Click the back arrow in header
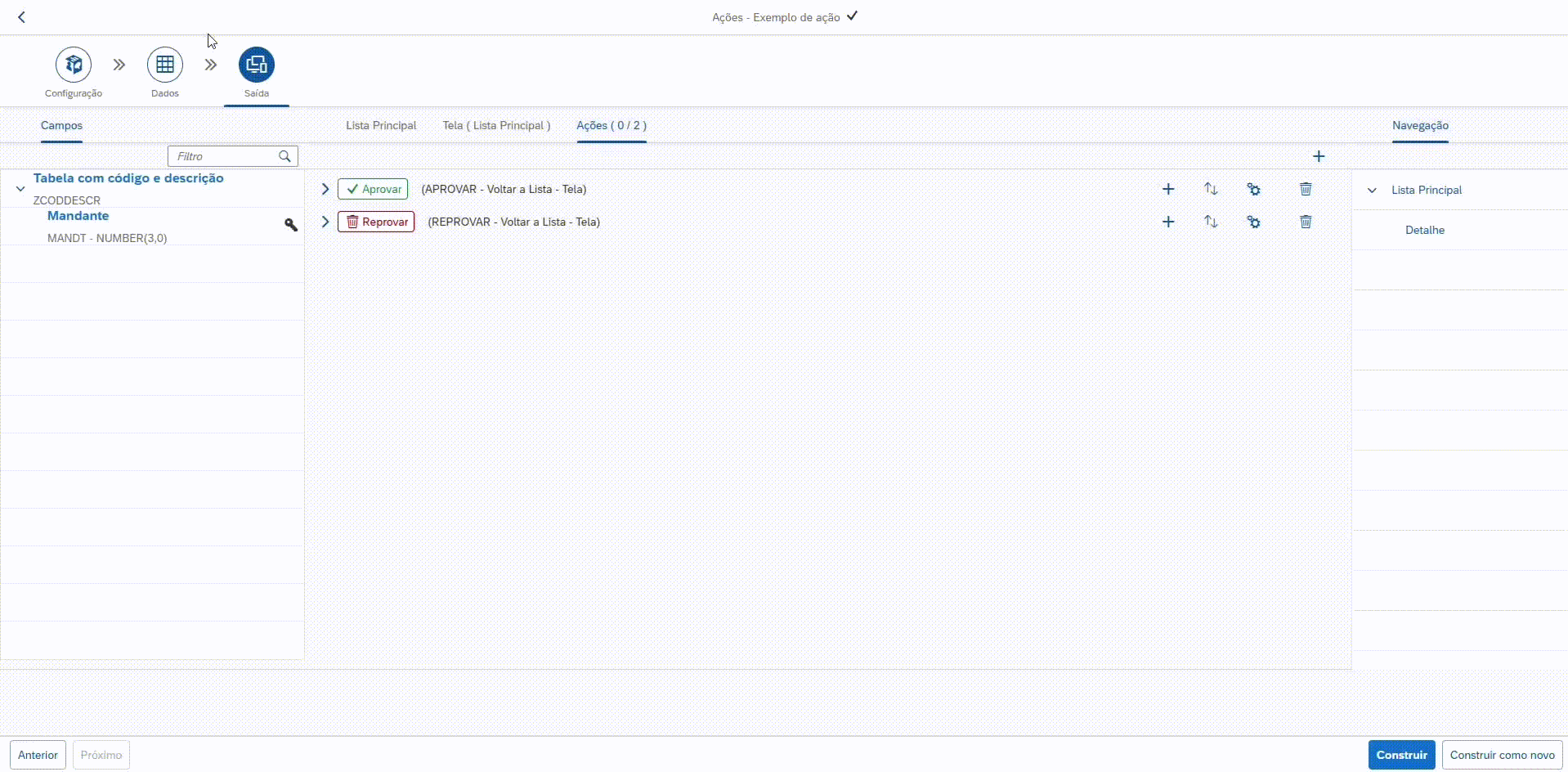Image resolution: width=1568 pixels, height=772 pixels. [x=22, y=17]
